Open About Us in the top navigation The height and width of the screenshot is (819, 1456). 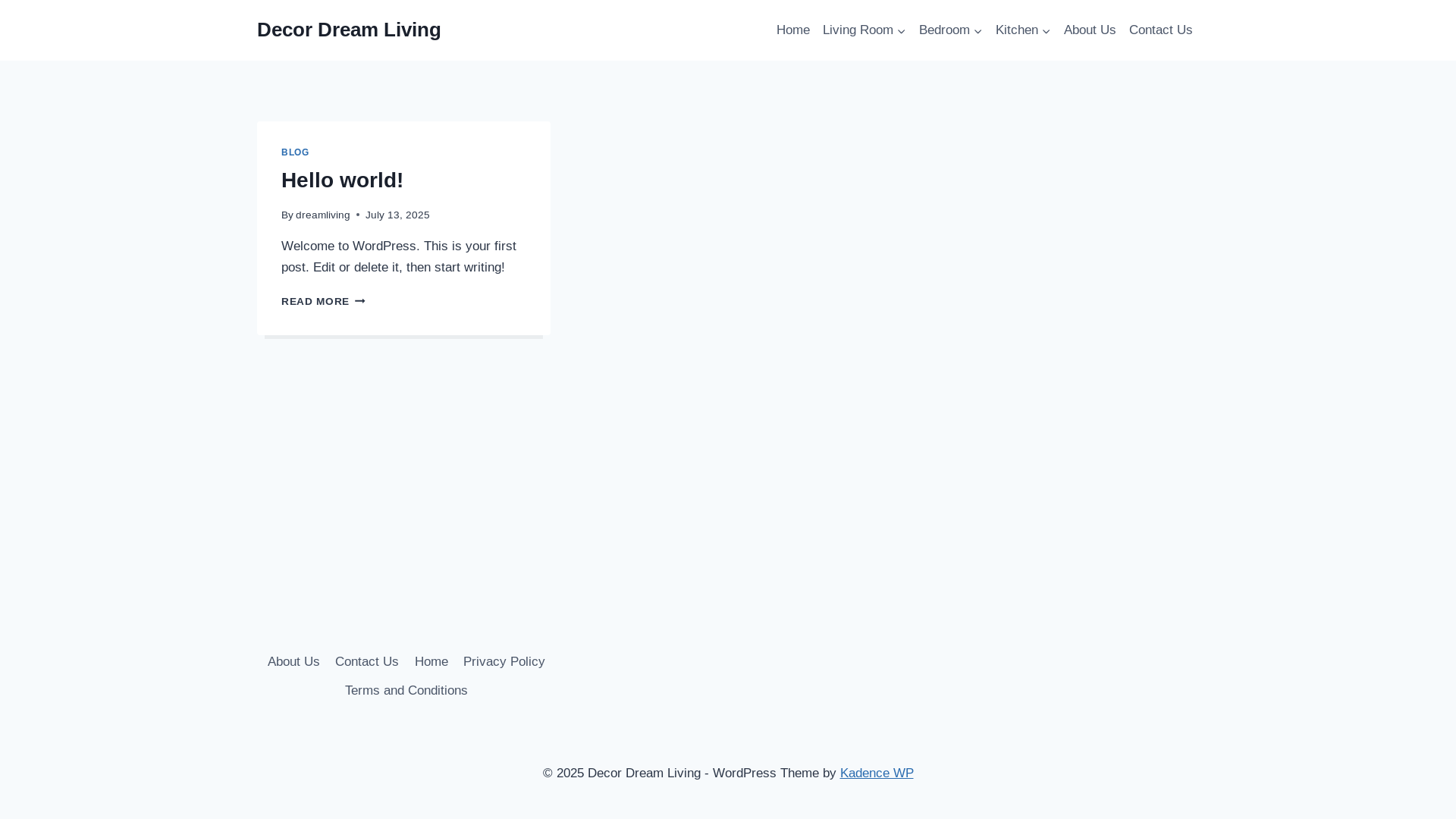(1089, 30)
